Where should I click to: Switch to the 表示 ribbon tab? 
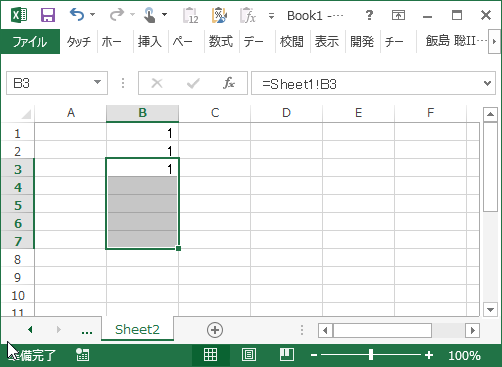(327, 42)
